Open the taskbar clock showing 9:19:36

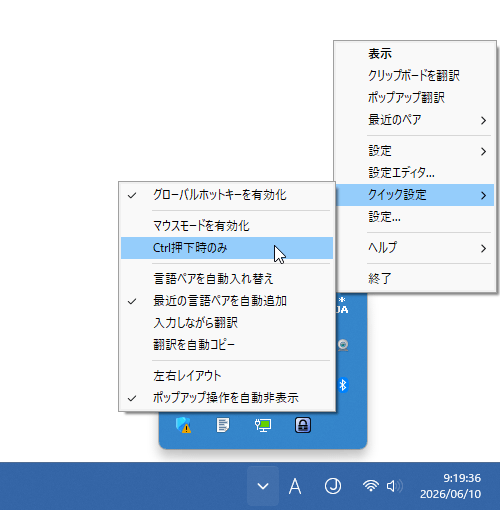pos(451,486)
